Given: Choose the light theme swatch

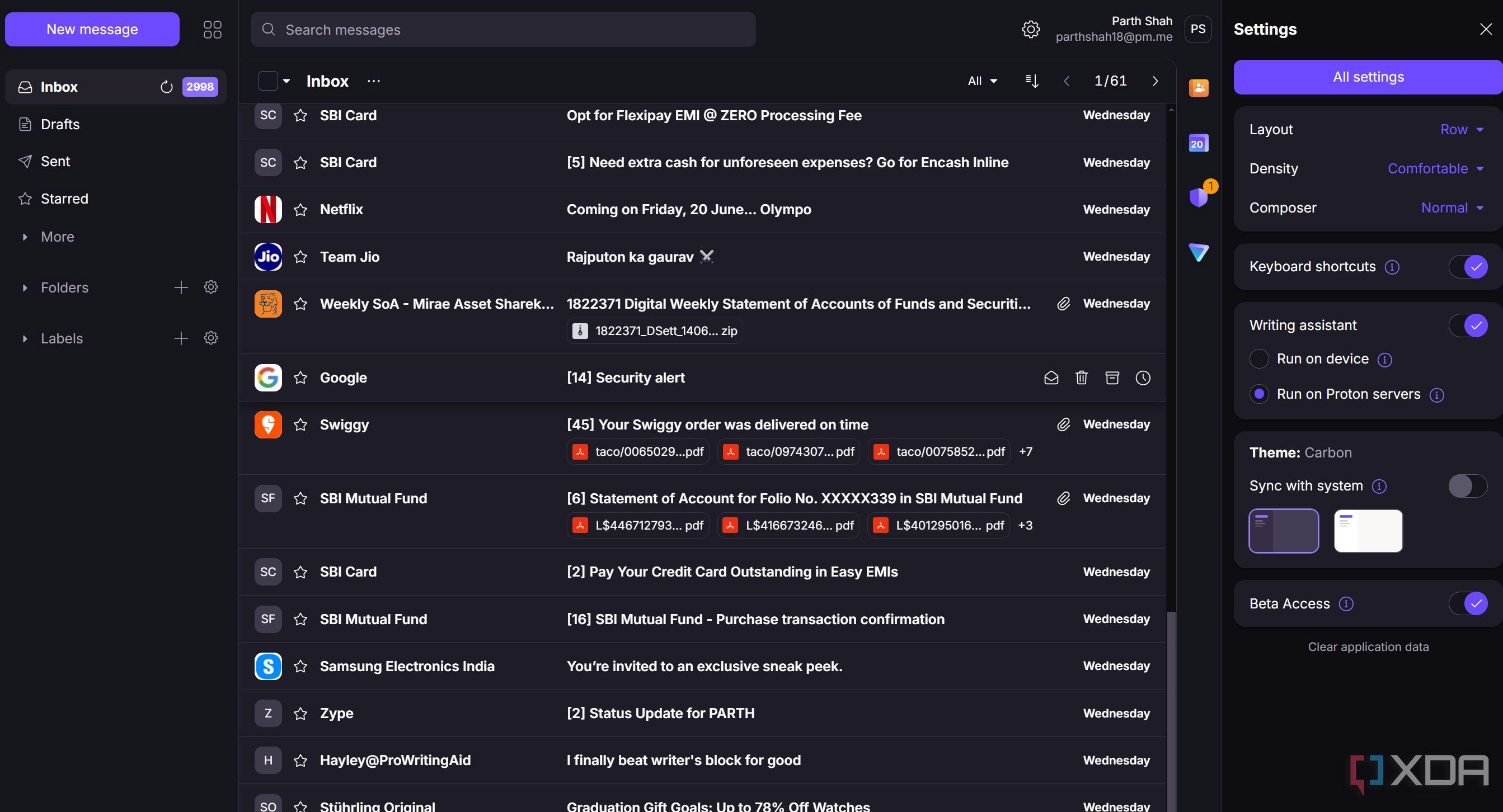Looking at the screenshot, I should pyautogui.click(x=1368, y=531).
